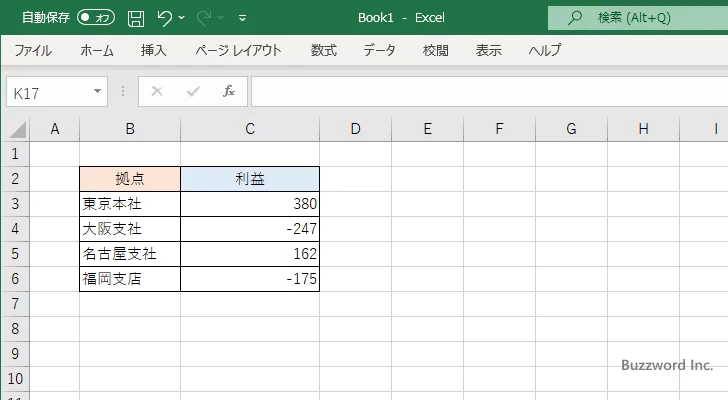Click the Redo arrow icon
The image size is (728, 400).
203,18
